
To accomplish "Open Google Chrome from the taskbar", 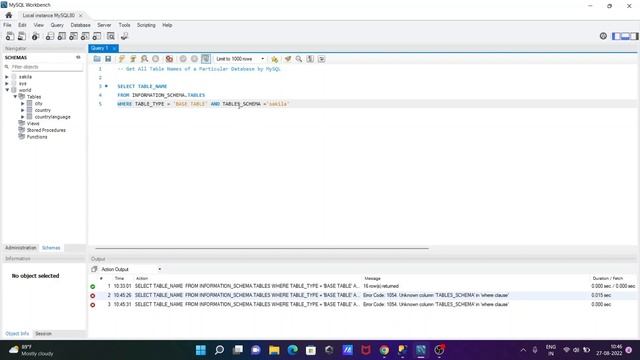I will tap(384, 350).
